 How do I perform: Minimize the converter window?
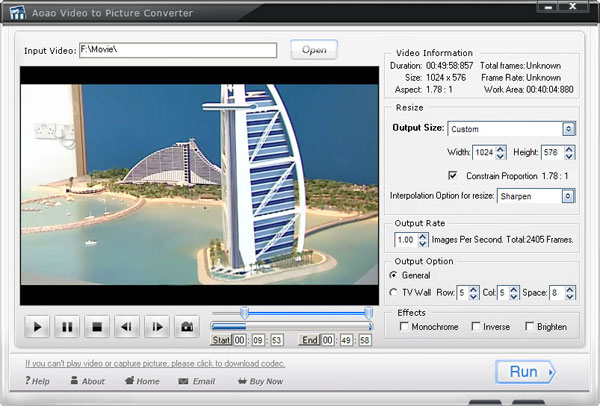click(x=550, y=7)
